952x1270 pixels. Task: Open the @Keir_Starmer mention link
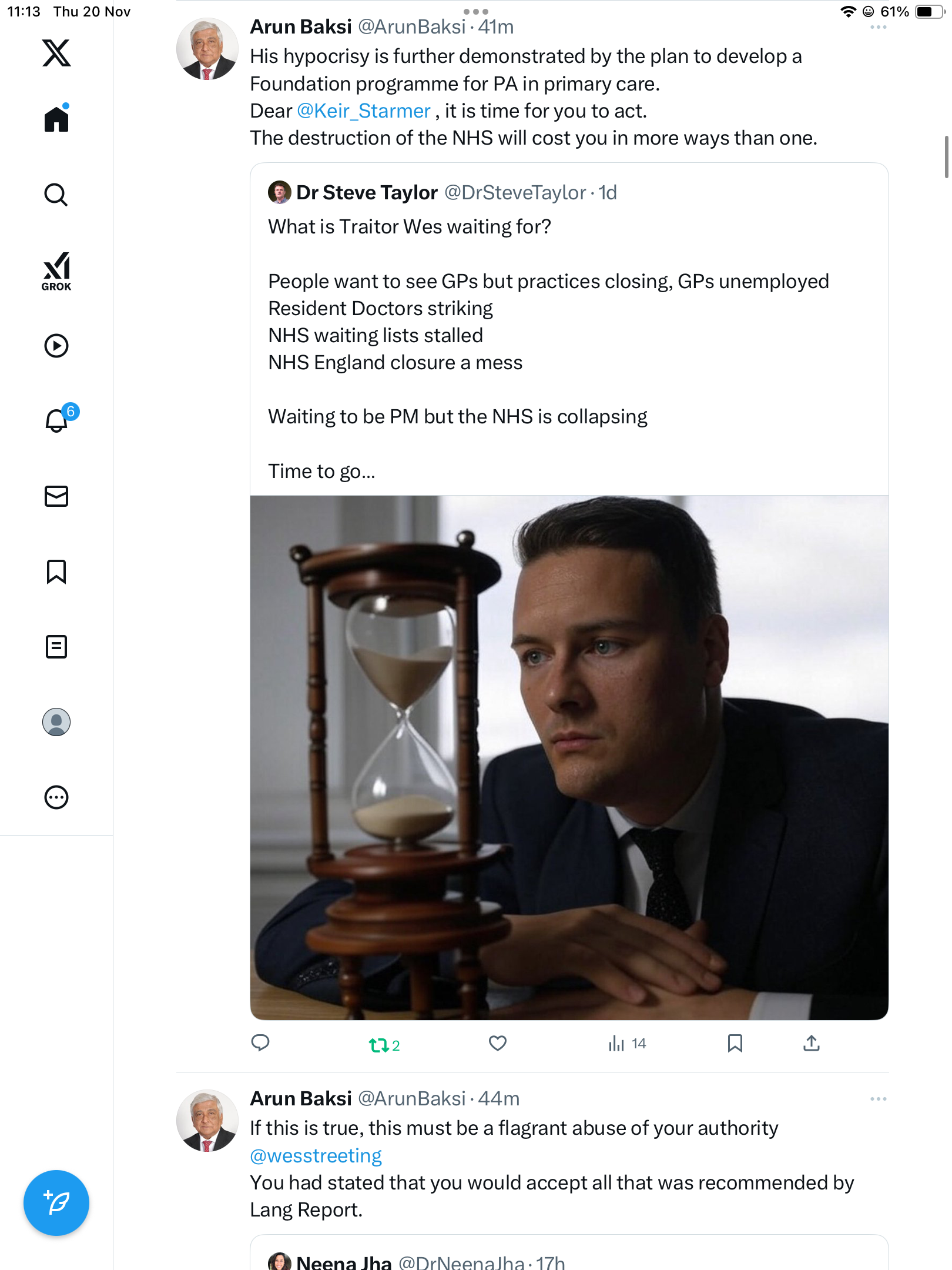point(364,111)
